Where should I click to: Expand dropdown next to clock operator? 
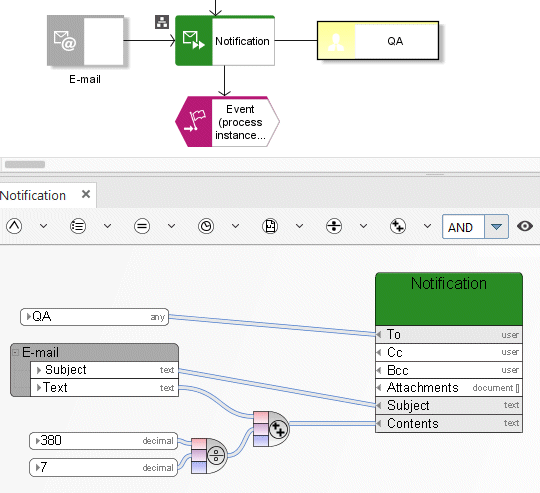click(x=236, y=226)
